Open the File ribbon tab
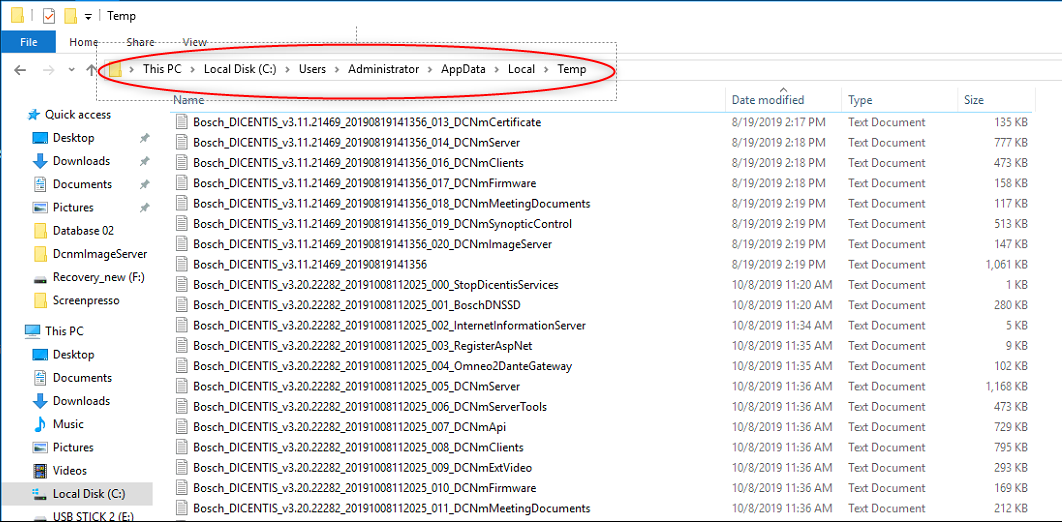This screenshot has height=522, width=1062. 28,42
